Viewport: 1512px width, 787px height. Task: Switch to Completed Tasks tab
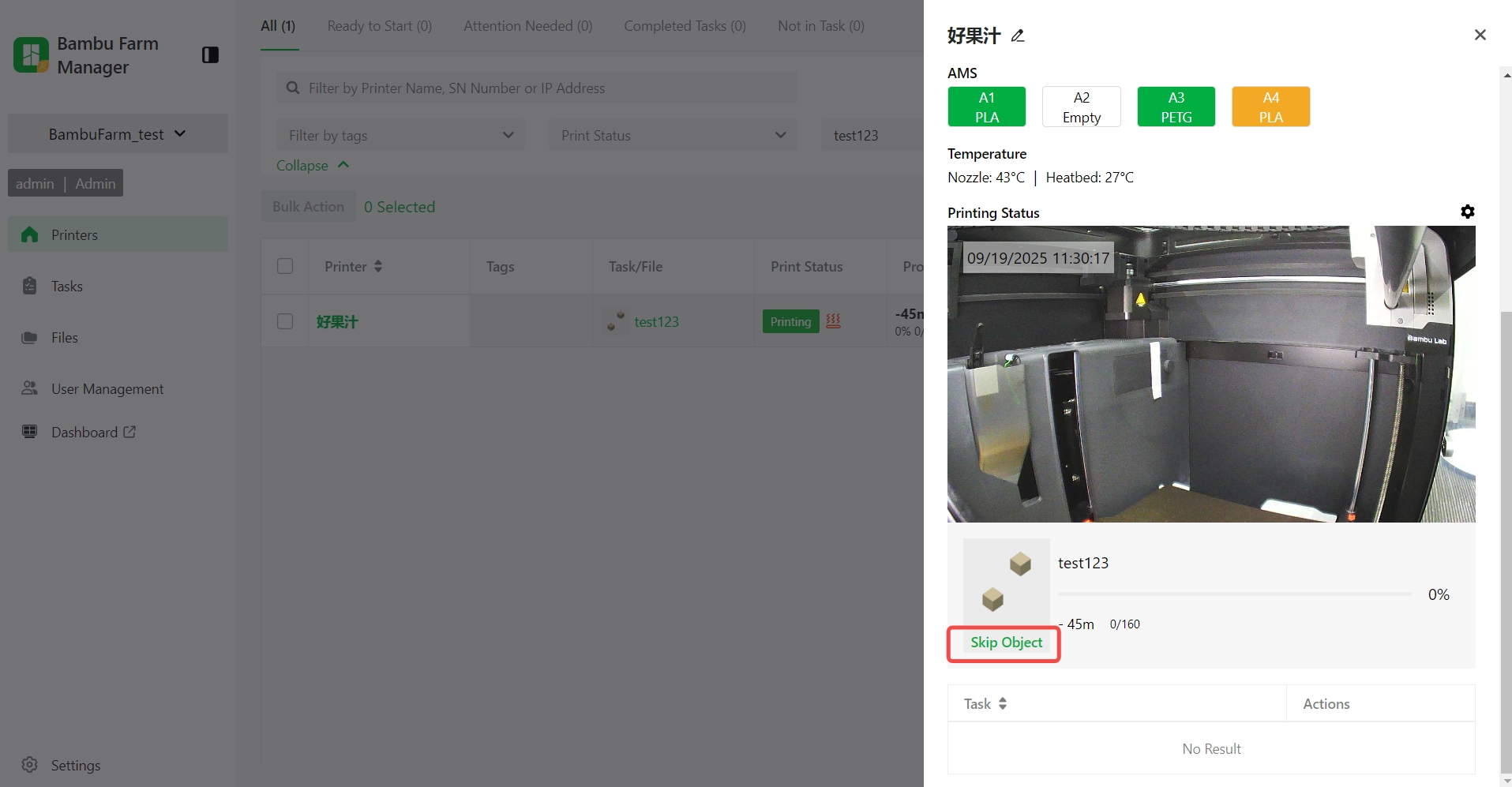coord(685,26)
